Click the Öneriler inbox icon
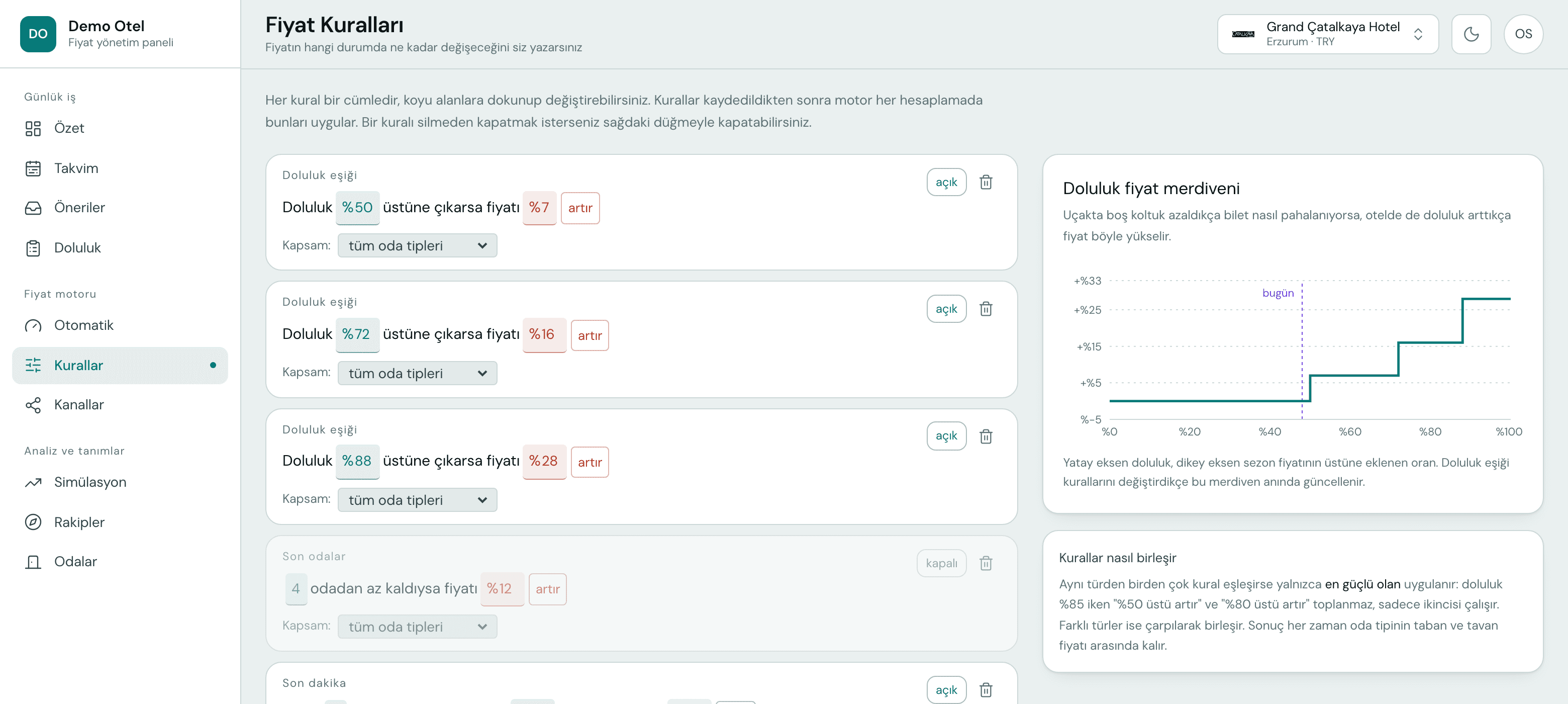This screenshot has width=1568, height=704. click(x=33, y=208)
